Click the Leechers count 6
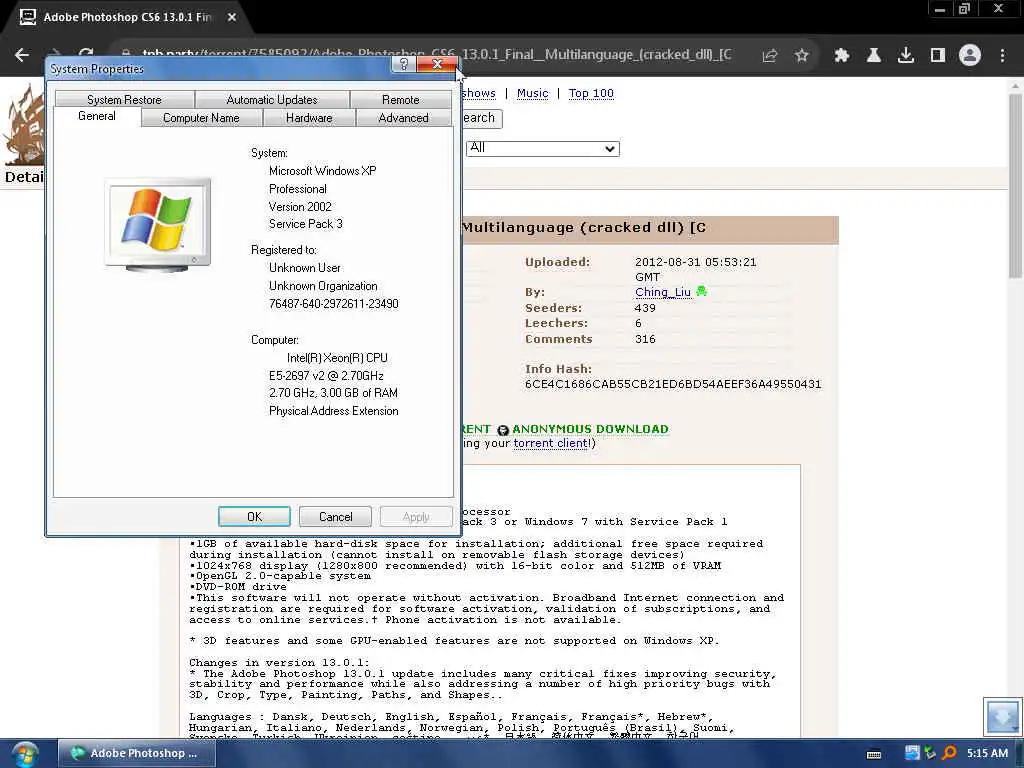This screenshot has width=1024, height=768. [x=639, y=323]
